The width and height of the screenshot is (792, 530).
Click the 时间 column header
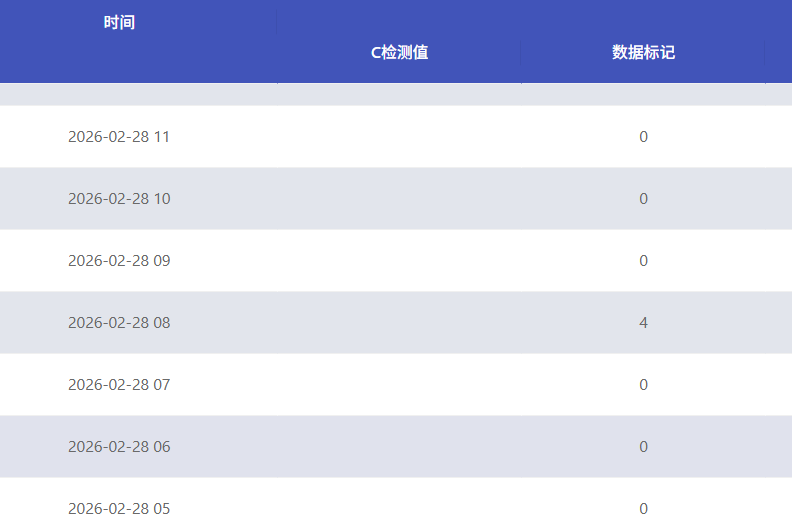coord(119,23)
